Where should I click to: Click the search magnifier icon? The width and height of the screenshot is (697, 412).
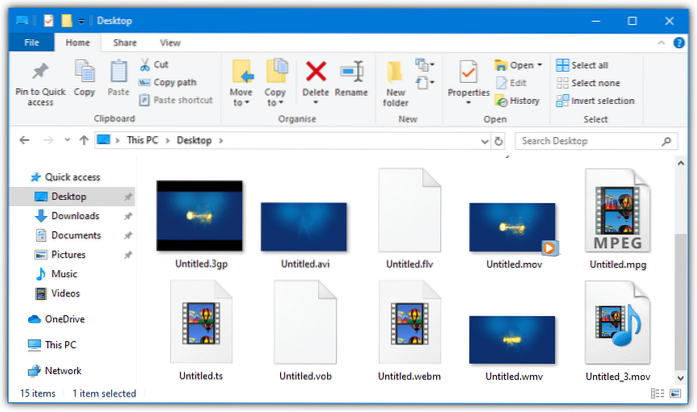click(666, 141)
